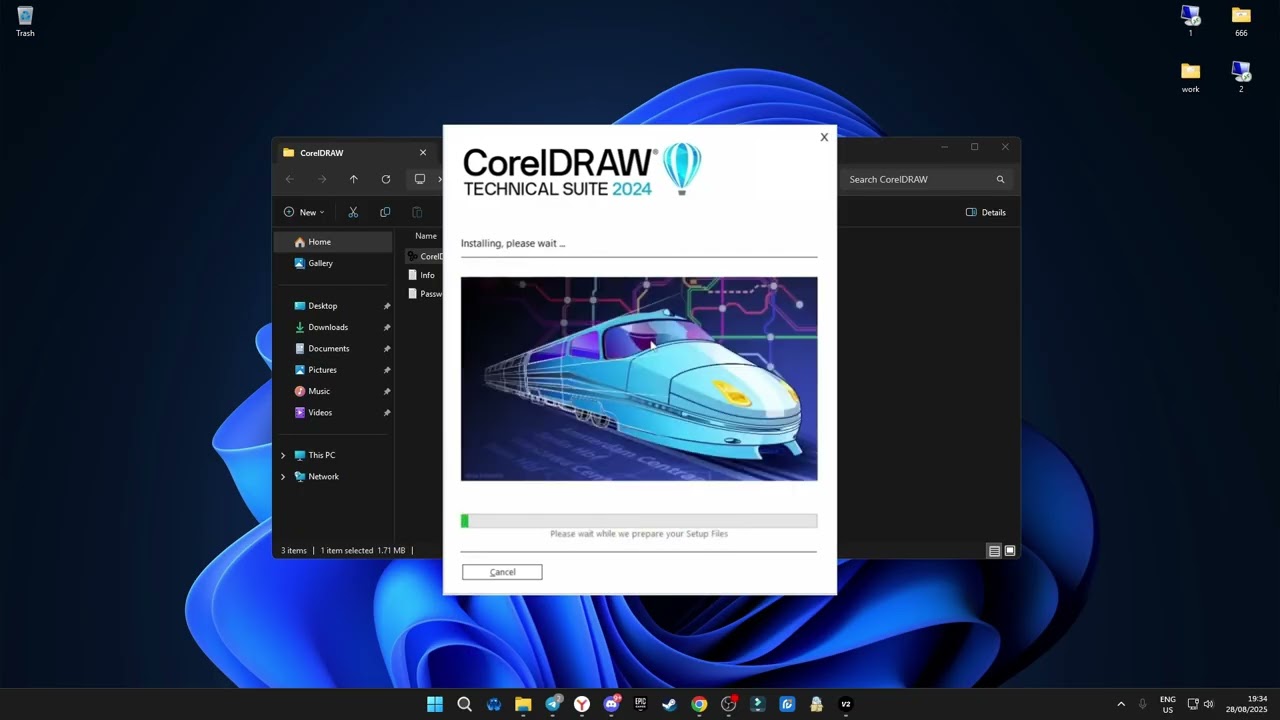Expand the Network tree node
This screenshot has width=1280, height=720.
(x=283, y=477)
